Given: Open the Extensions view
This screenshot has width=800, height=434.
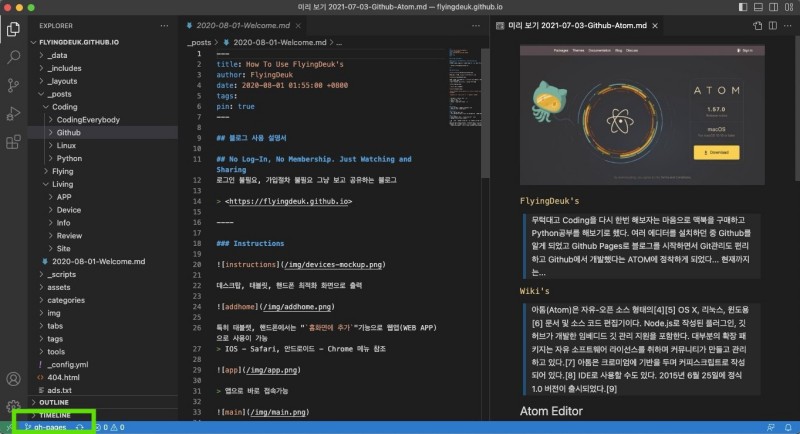Looking at the screenshot, I should click(x=14, y=142).
